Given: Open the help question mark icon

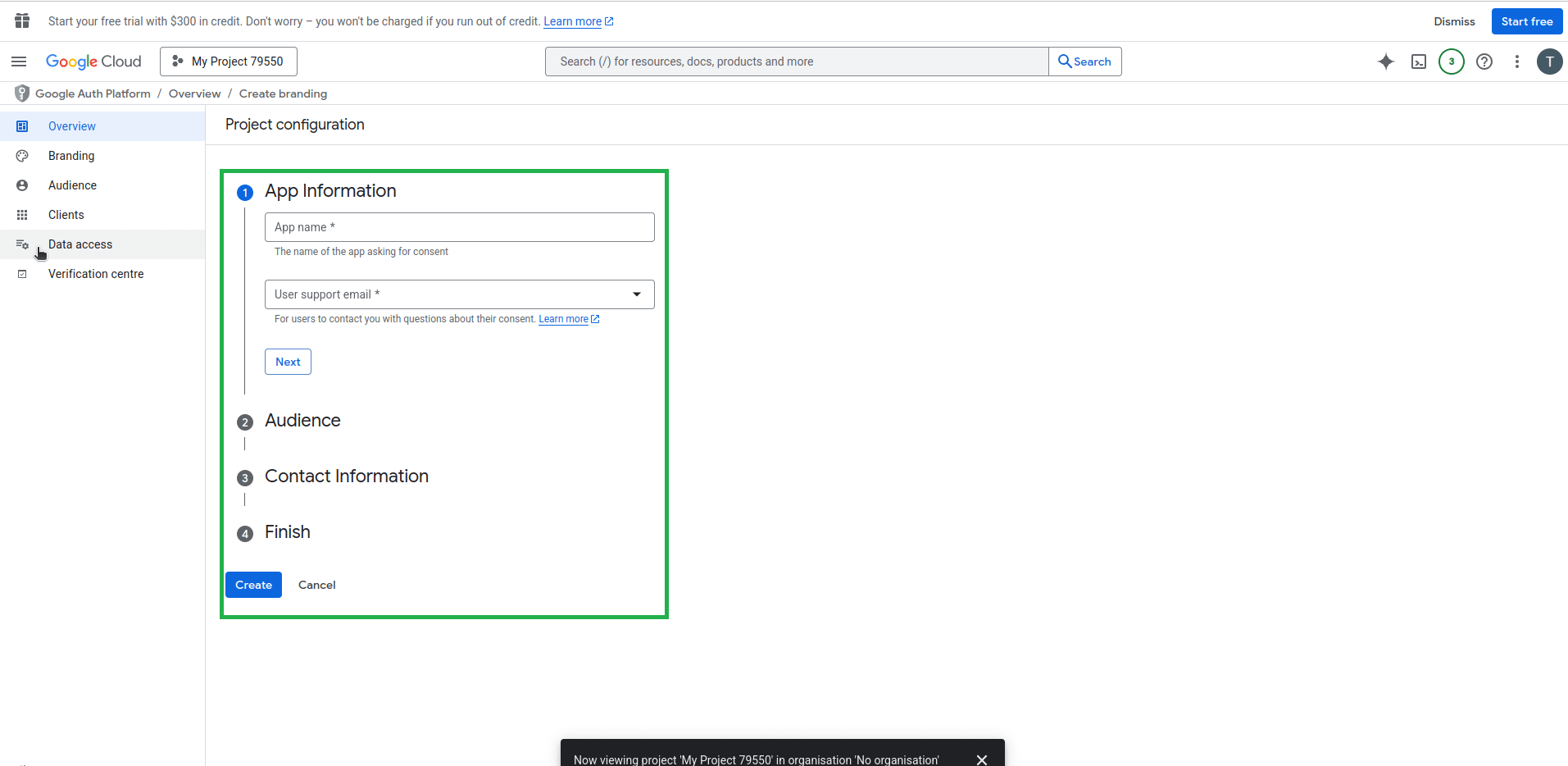Looking at the screenshot, I should tap(1484, 62).
